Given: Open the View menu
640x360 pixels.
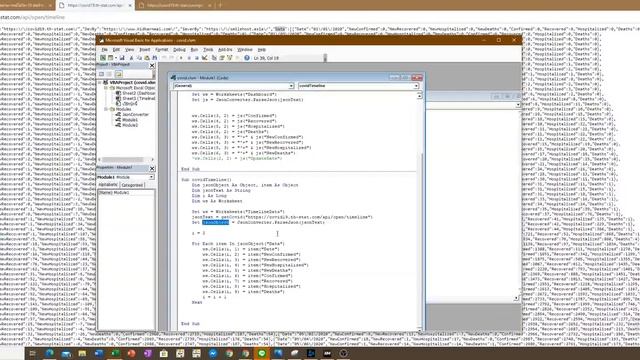Looking at the screenshot, I should pos(129,49).
